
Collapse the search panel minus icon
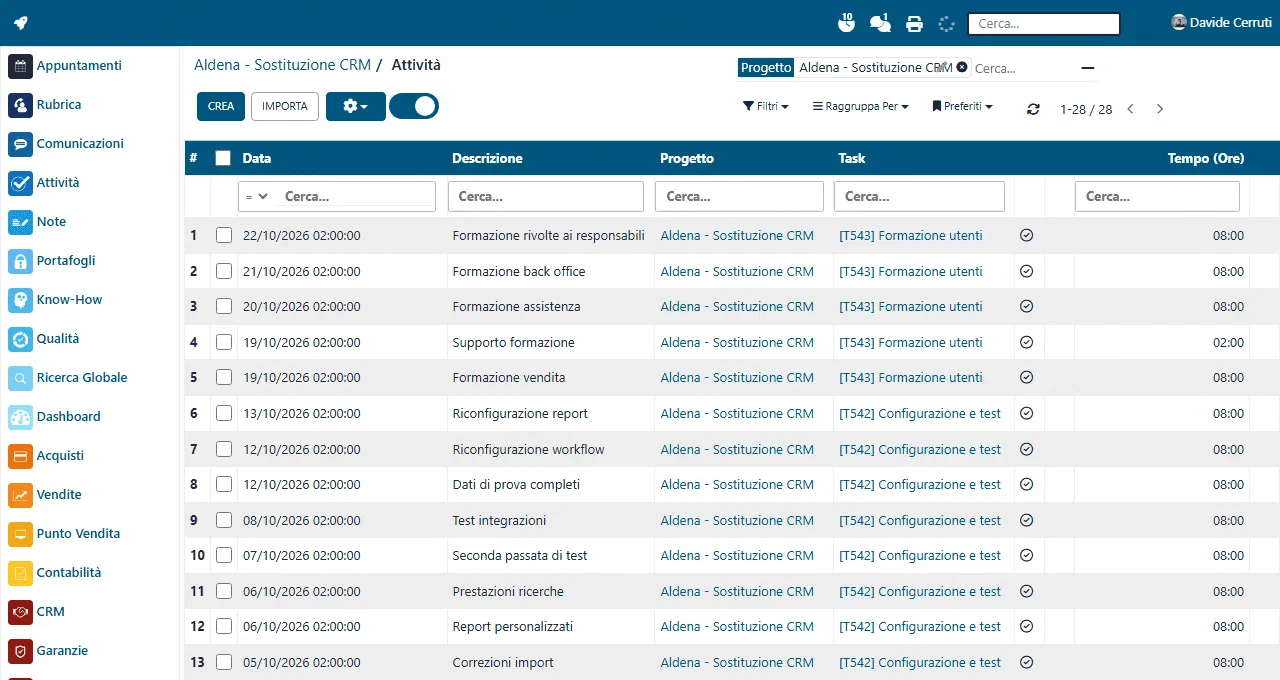pos(1088,68)
